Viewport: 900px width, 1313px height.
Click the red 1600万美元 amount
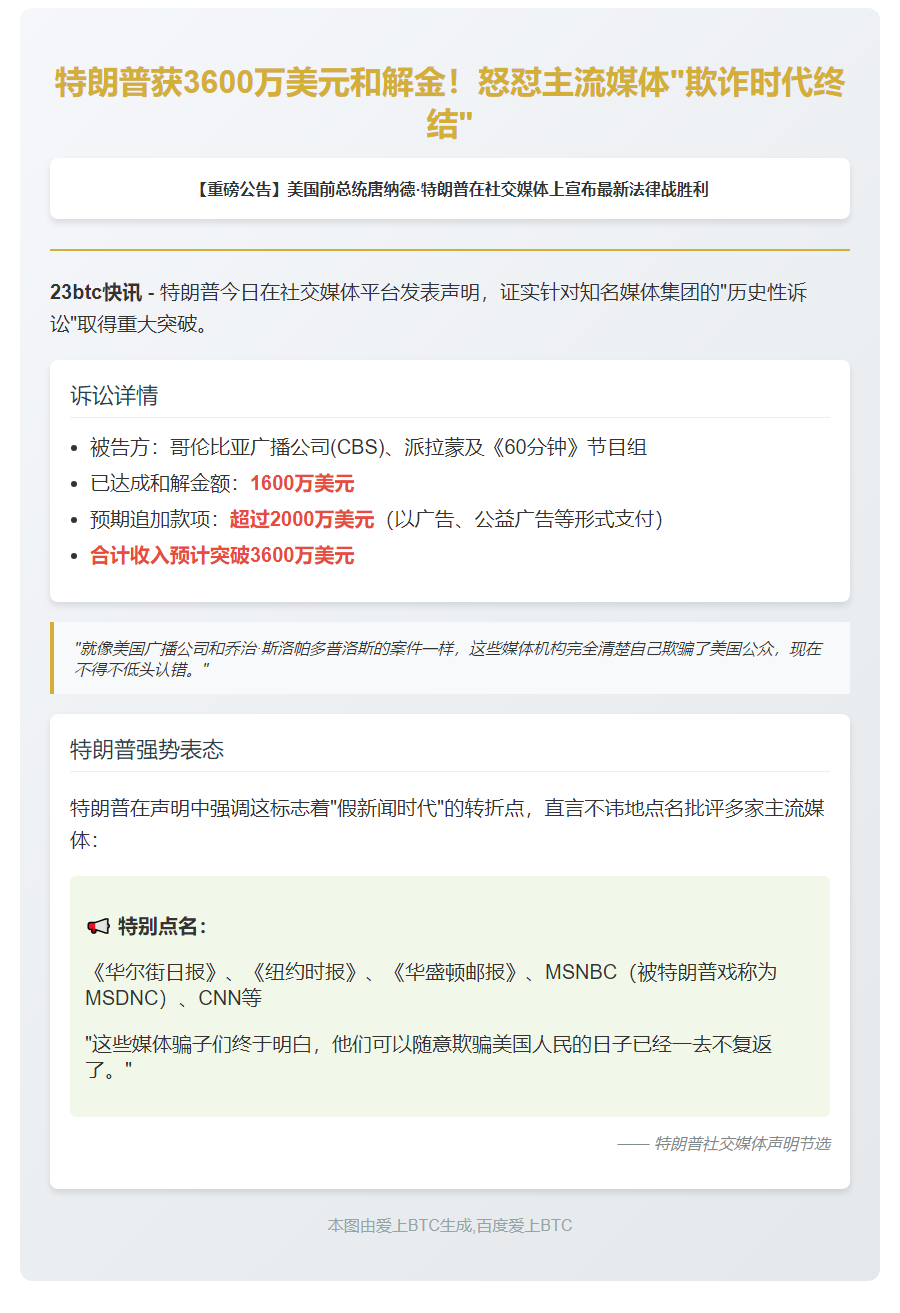click(x=302, y=484)
